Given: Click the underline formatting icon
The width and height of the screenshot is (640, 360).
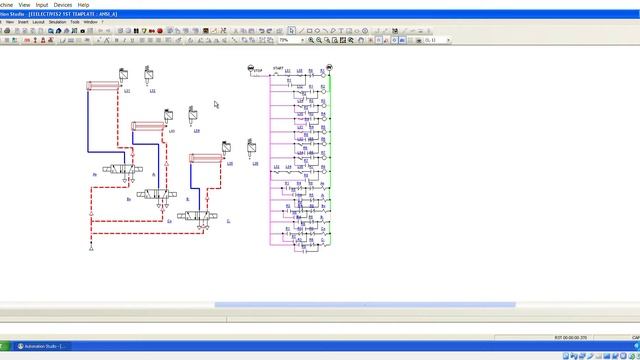Looking at the screenshot, I should click(x=132, y=40).
